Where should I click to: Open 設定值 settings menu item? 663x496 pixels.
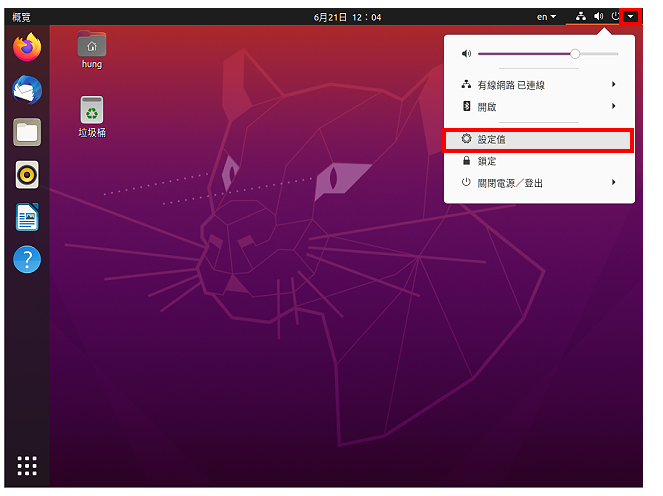538,140
